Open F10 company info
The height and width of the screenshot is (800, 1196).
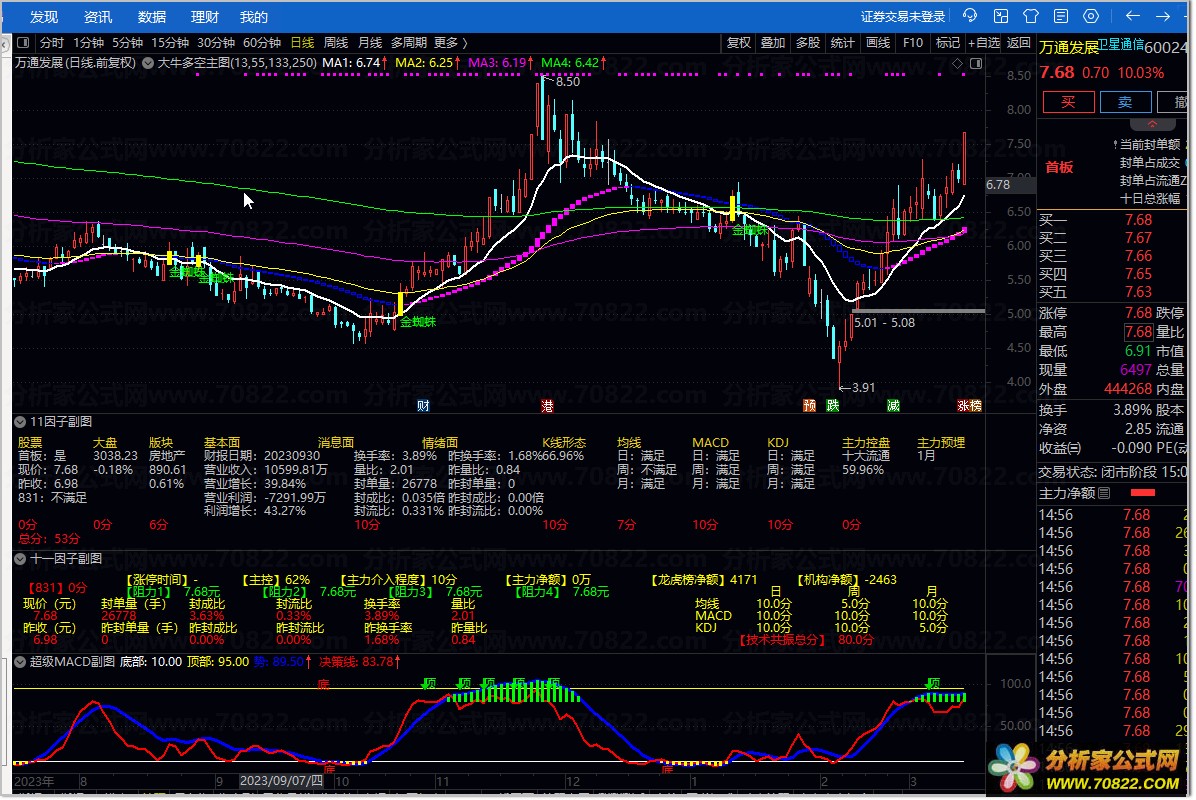pyautogui.click(x=913, y=43)
